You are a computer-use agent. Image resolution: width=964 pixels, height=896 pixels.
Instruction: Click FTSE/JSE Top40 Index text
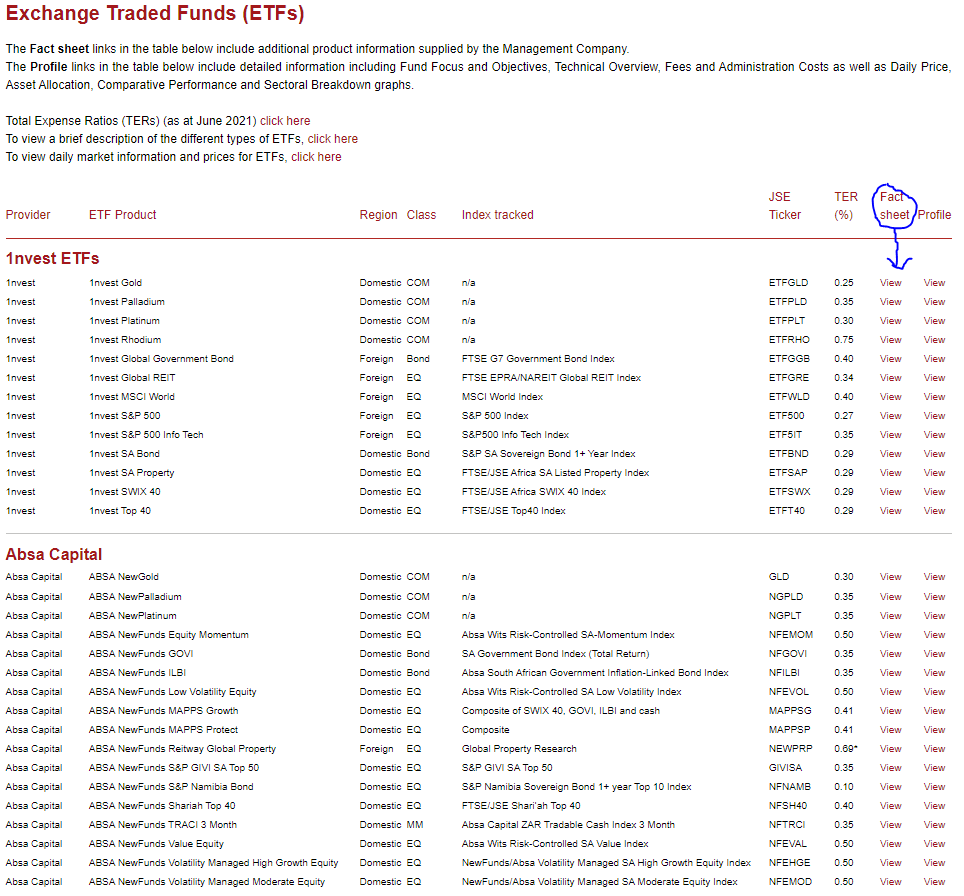click(513, 511)
